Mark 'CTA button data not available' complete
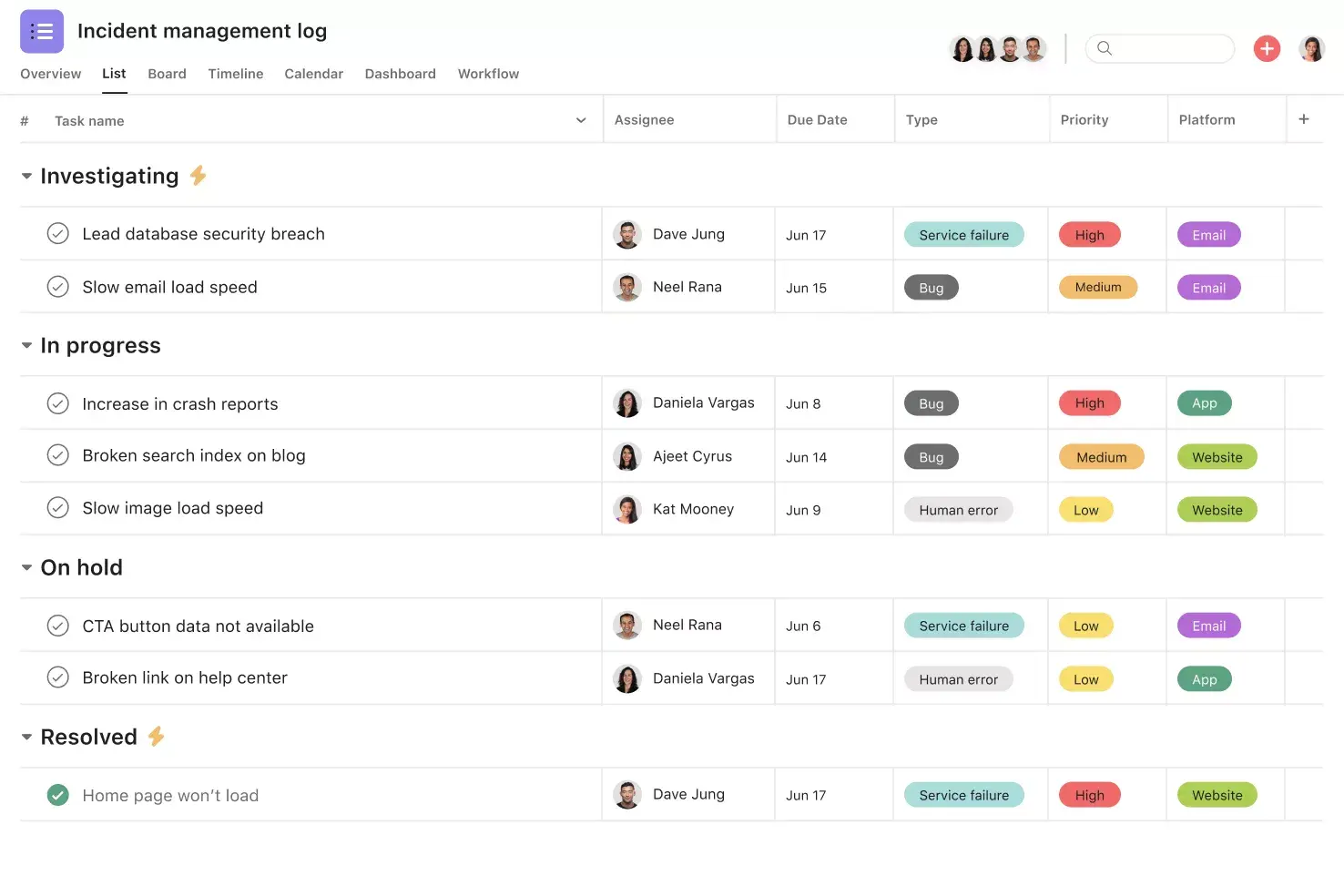Image resolution: width=1344 pixels, height=896 pixels. 57,626
